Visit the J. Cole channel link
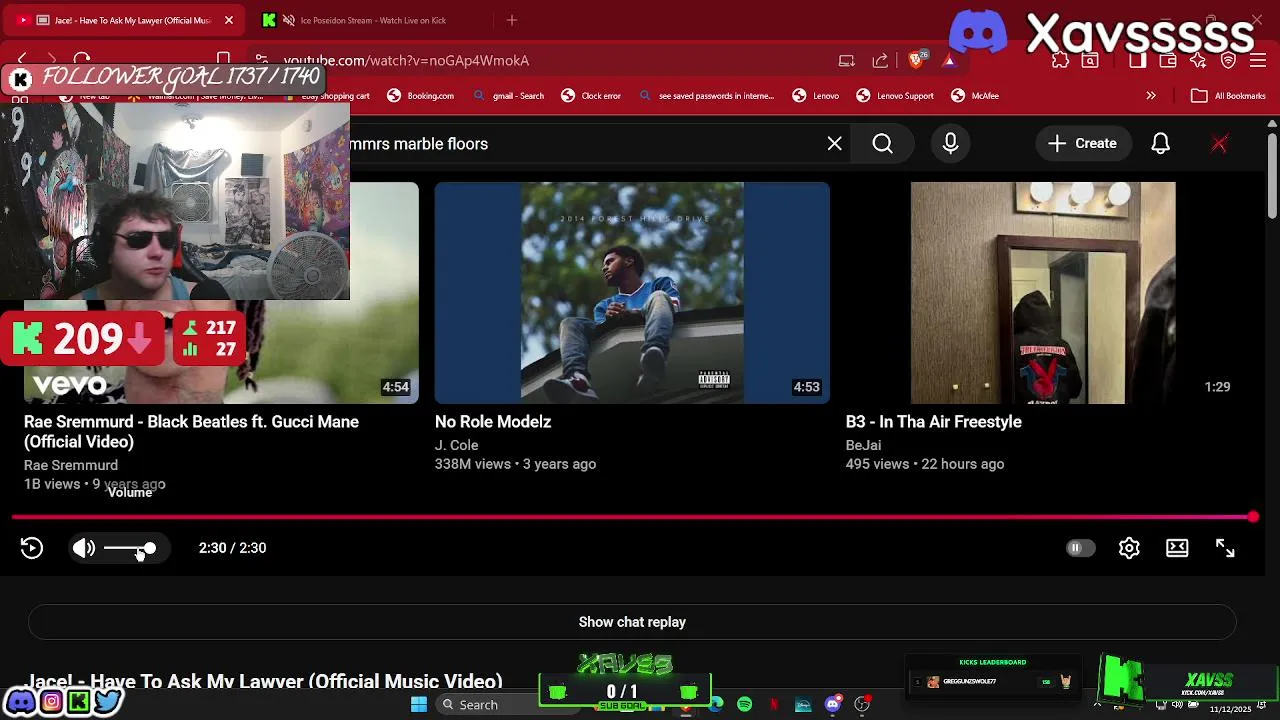This screenshot has height=720, width=1280. (456, 445)
